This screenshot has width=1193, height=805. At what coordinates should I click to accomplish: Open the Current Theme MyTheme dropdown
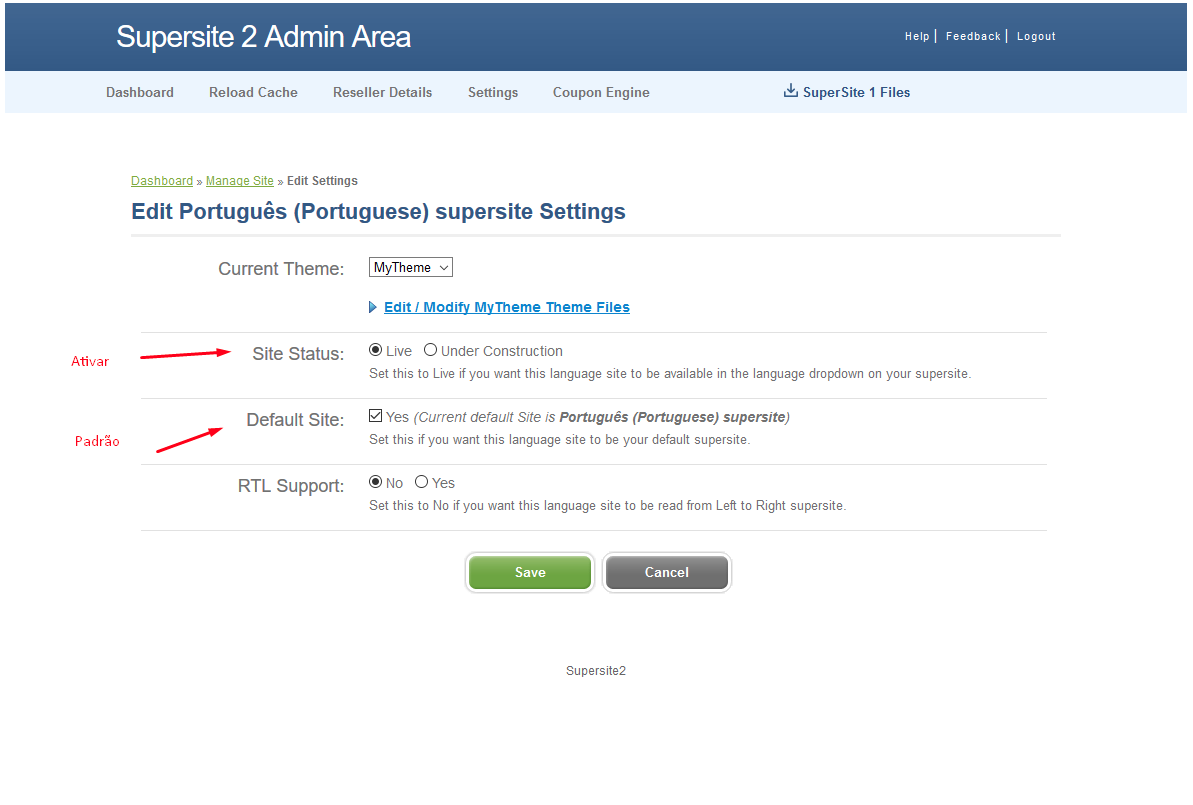click(x=411, y=267)
